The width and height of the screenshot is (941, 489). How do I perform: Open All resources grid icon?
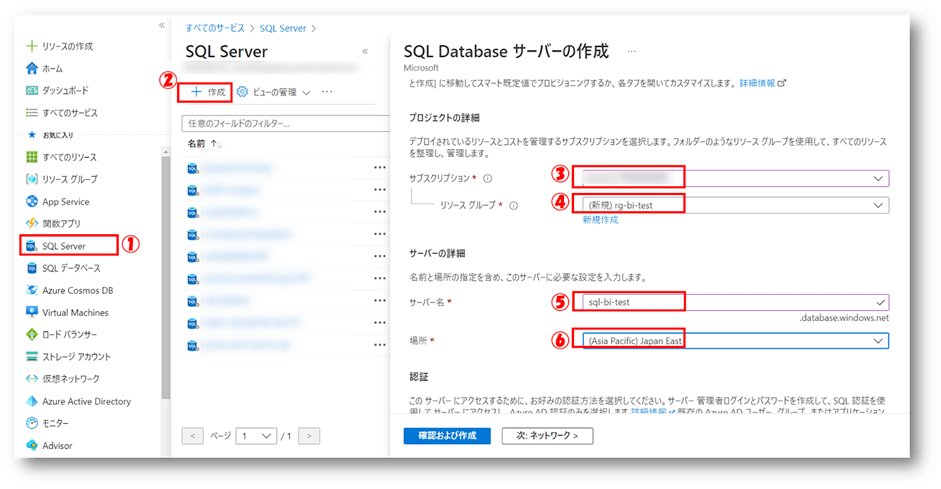click(x=32, y=157)
